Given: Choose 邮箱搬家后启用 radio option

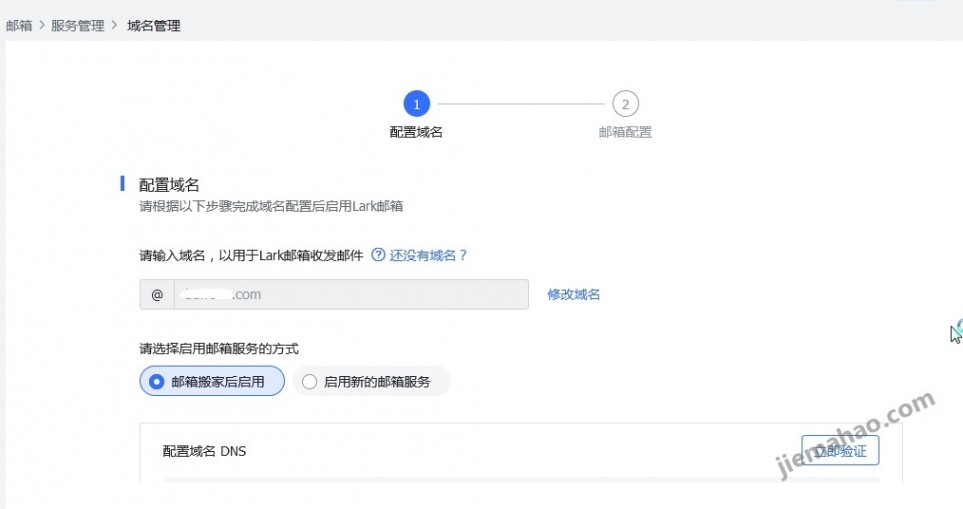Looking at the screenshot, I should (x=212, y=381).
